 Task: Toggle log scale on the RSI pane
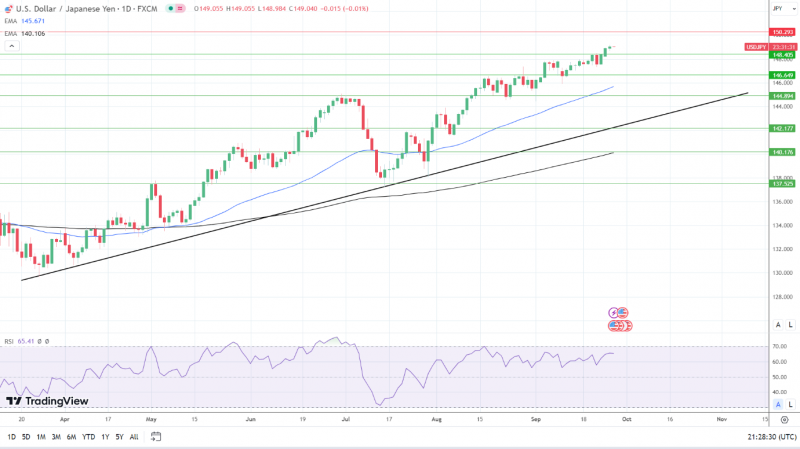pos(790,405)
